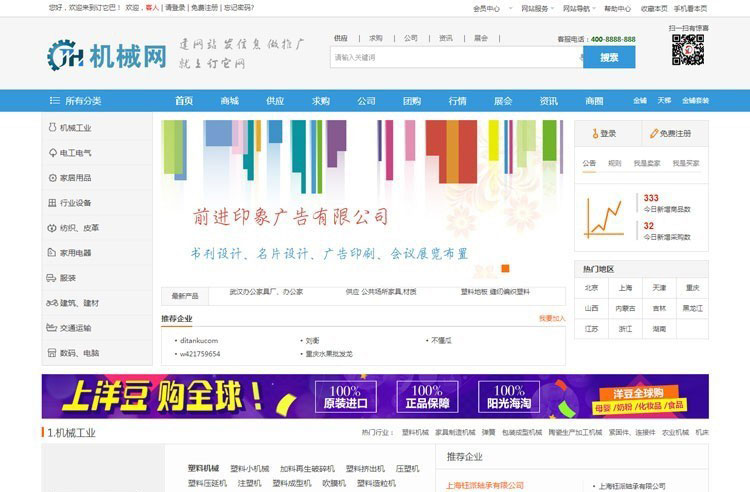Click the 所有分类 list icon
This screenshot has width=750, height=492.
pos(55,100)
